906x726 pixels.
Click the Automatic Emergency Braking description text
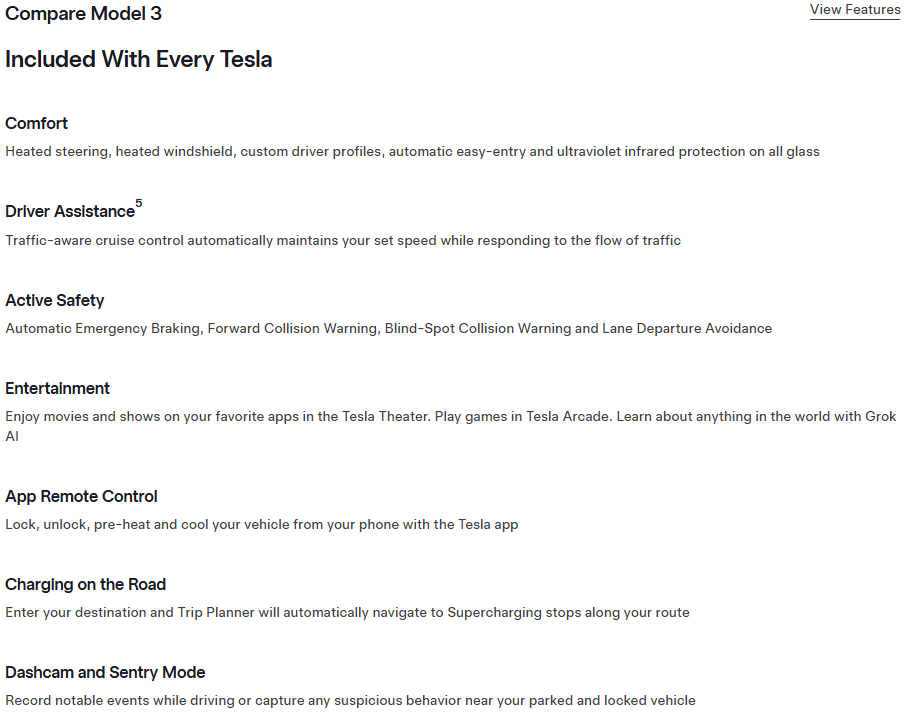coord(388,329)
